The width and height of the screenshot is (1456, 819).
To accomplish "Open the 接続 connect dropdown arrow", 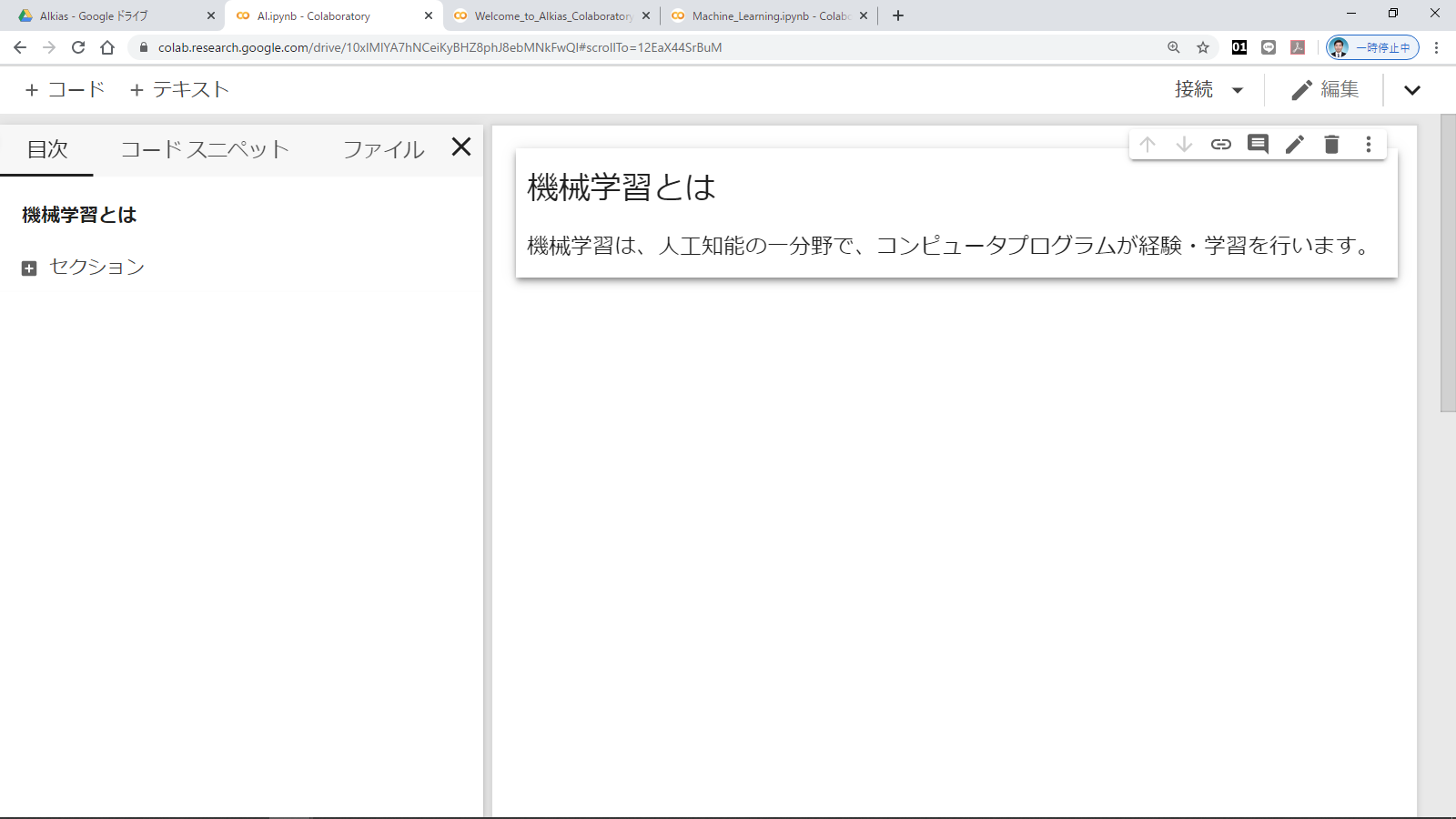I will (1237, 90).
